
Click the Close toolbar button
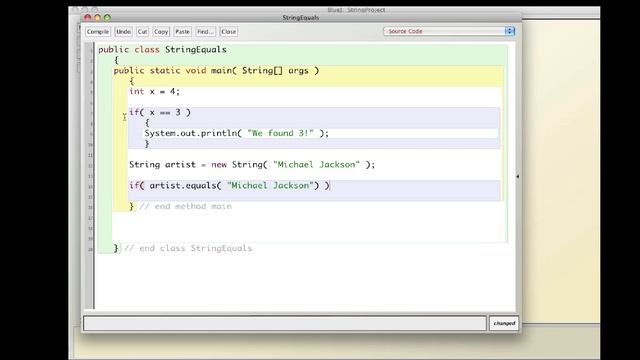pos(229,31)
